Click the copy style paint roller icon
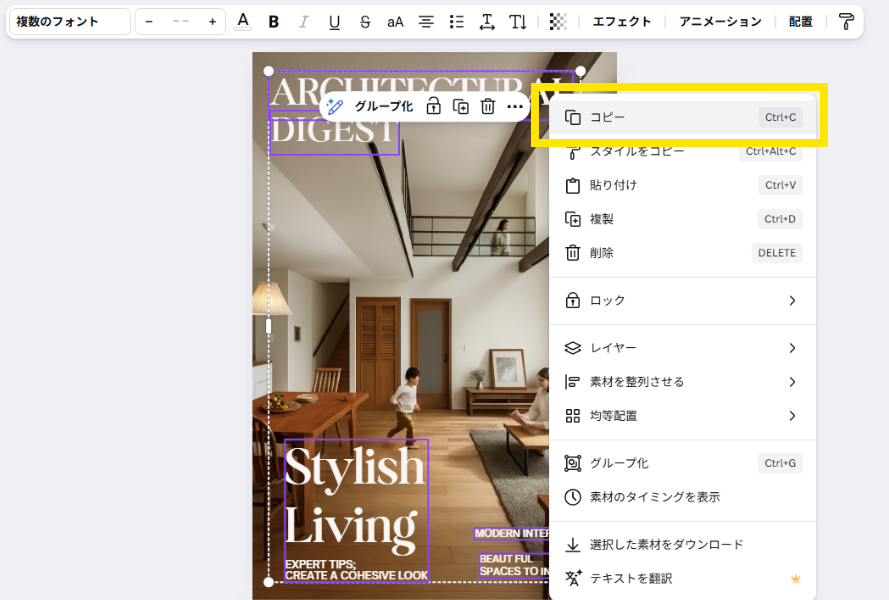Viewport: 889px width, 600px height. [x=846, y=22]
